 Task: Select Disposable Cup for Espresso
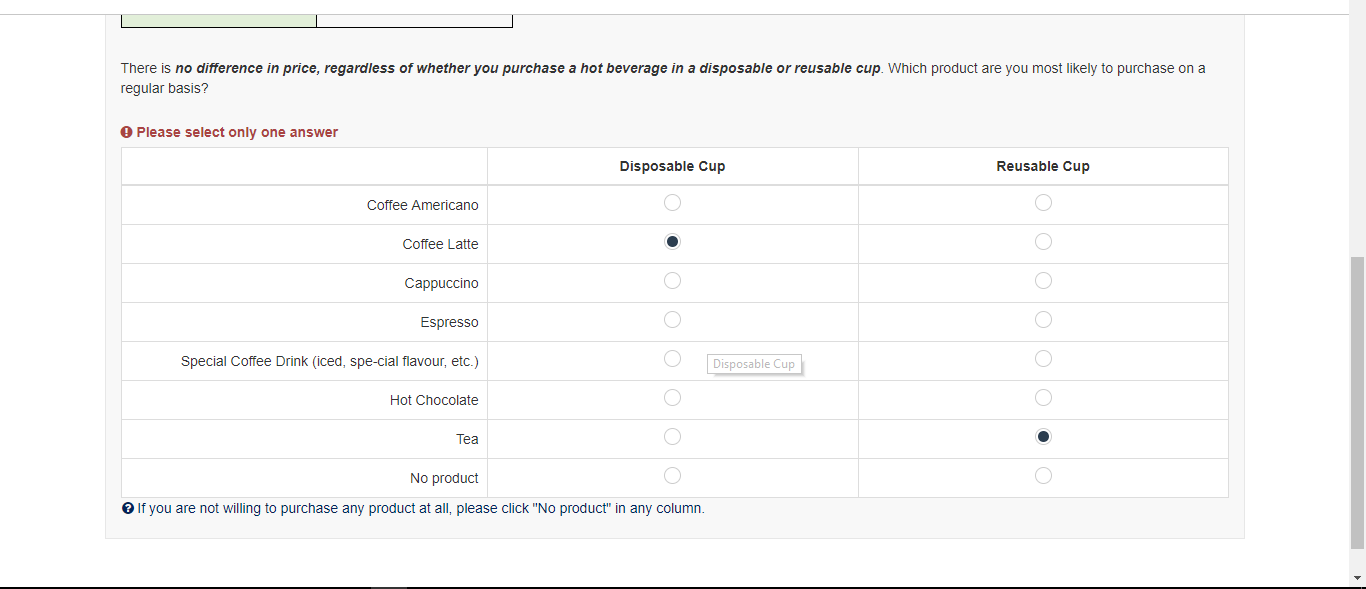pos(672,320)
